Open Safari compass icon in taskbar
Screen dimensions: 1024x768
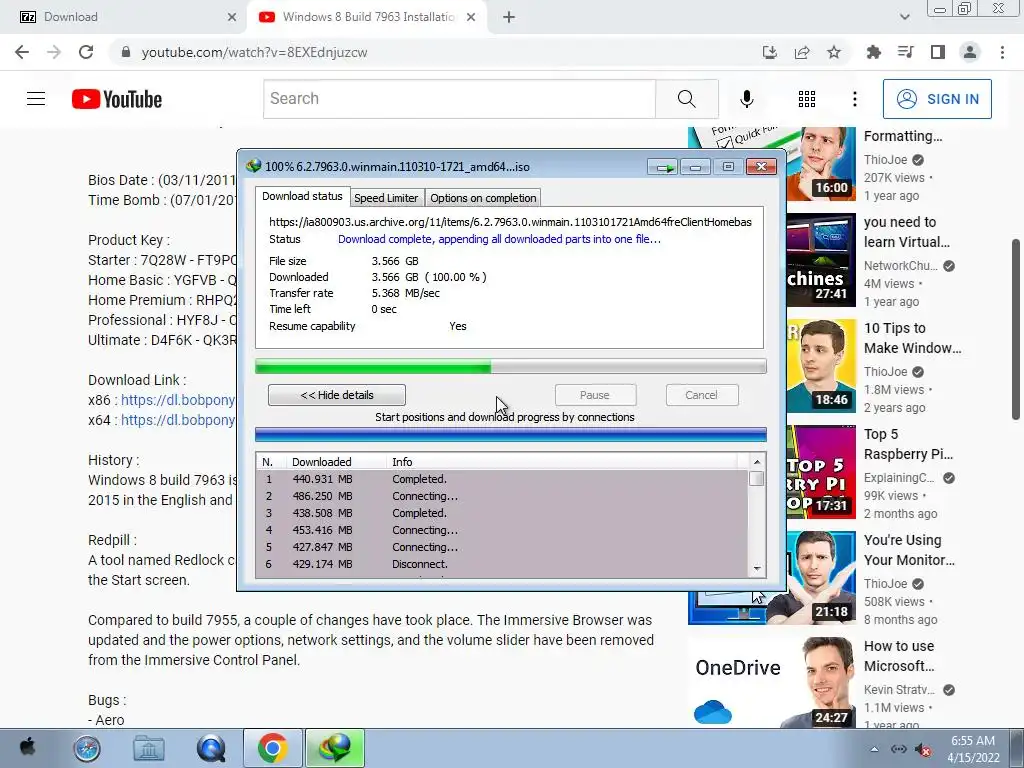pyautogui.click(x=87, y=748)
